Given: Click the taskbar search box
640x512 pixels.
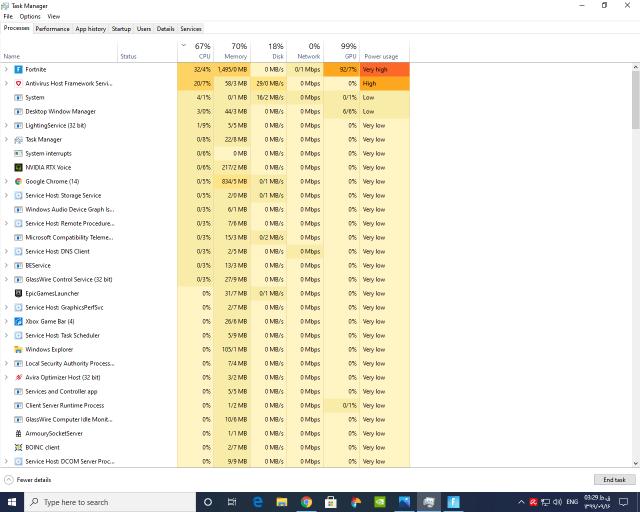Looking at the screenshot, I should 110,502.
